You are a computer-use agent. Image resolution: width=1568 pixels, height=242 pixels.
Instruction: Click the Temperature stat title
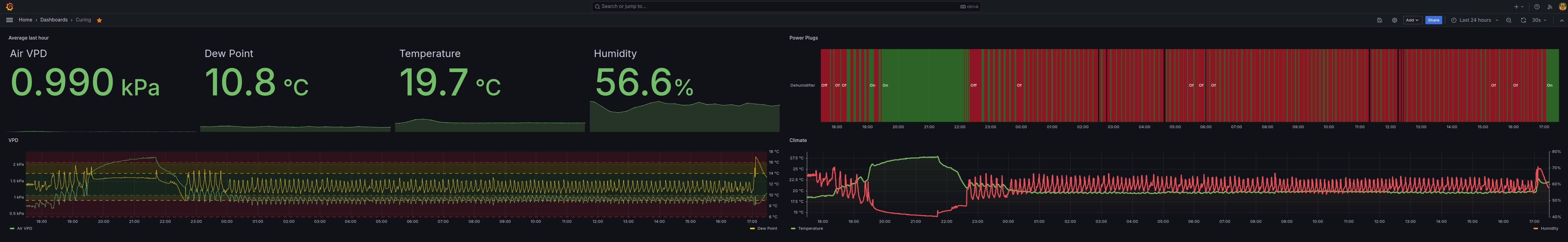point(430,53)
